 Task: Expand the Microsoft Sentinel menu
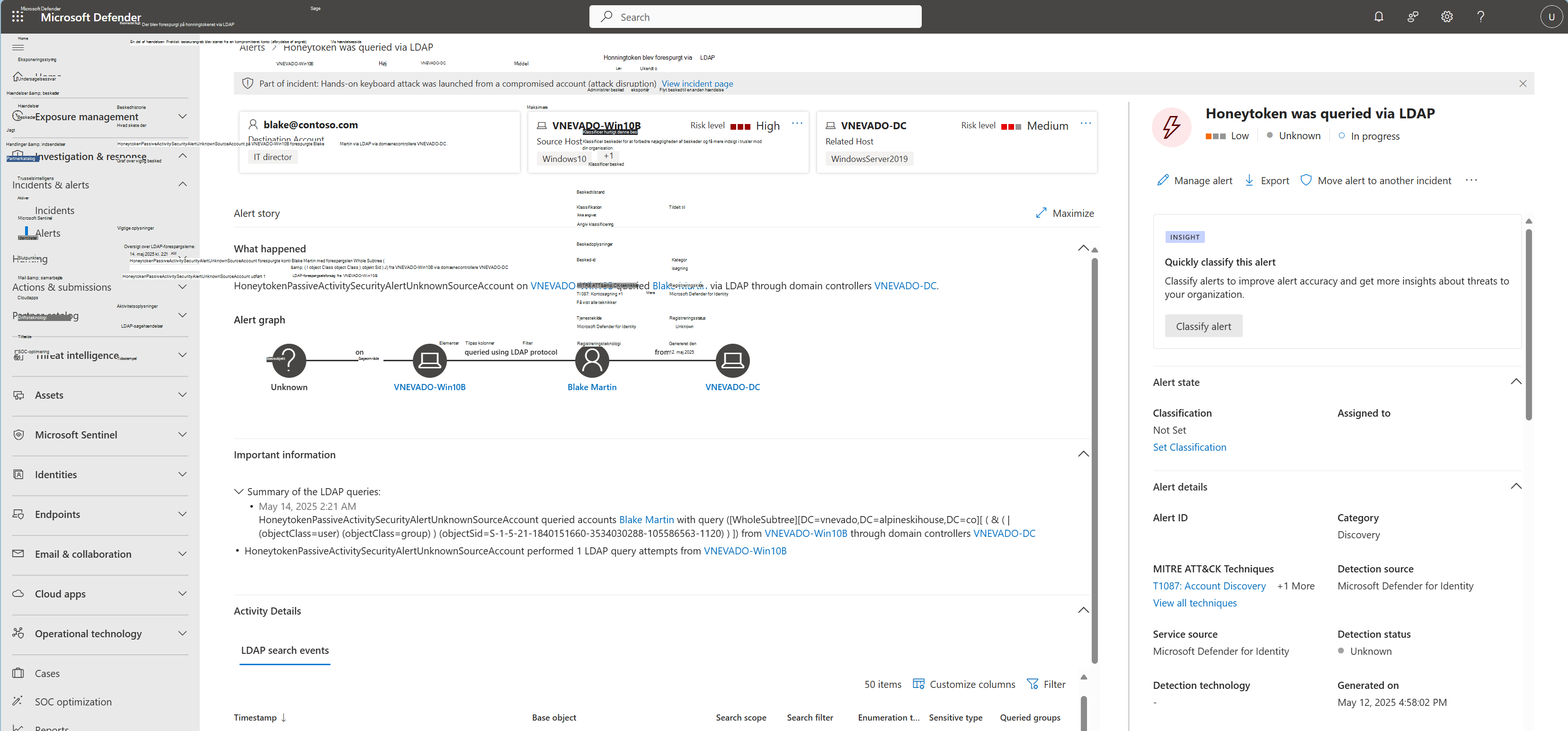(182, 434)
